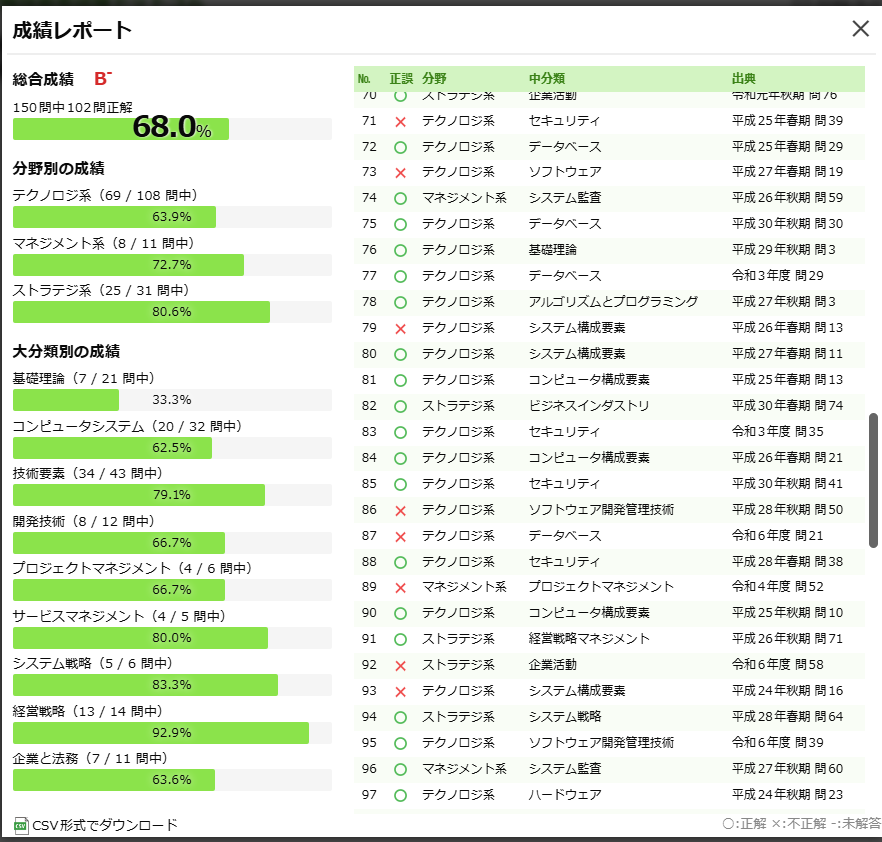Click the コンピュータシステム 62.5% progress bar

click(x=172, y=448)
